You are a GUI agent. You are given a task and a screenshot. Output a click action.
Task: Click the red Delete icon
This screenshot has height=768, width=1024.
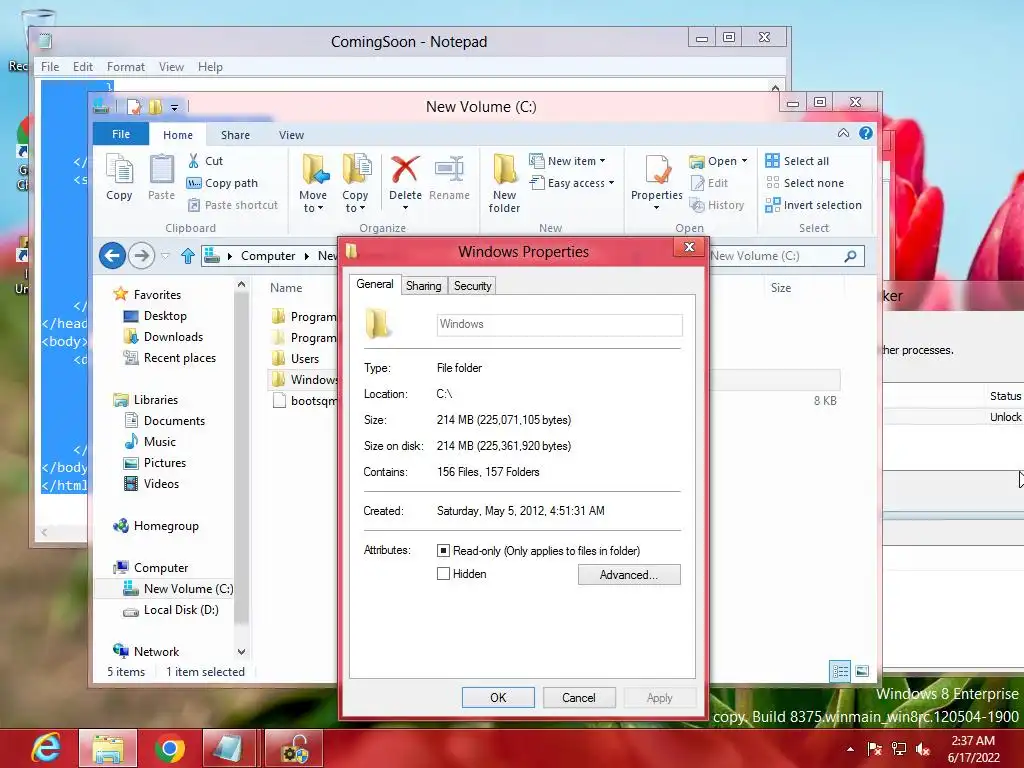tap(405, 170)
